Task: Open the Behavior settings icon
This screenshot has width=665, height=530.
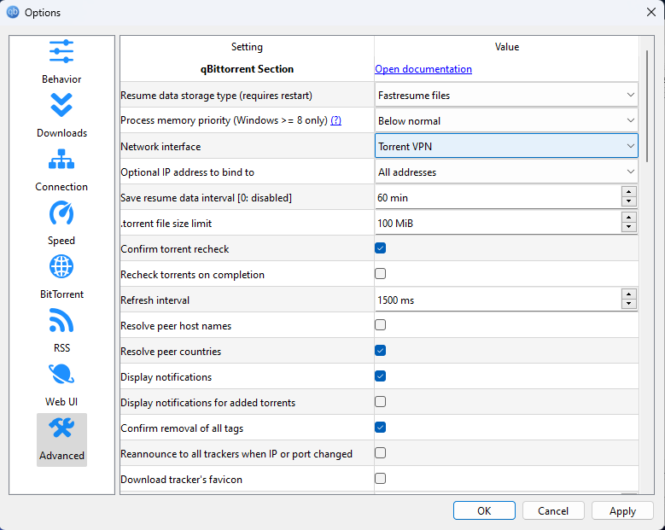Action: (x=61, y=51)
